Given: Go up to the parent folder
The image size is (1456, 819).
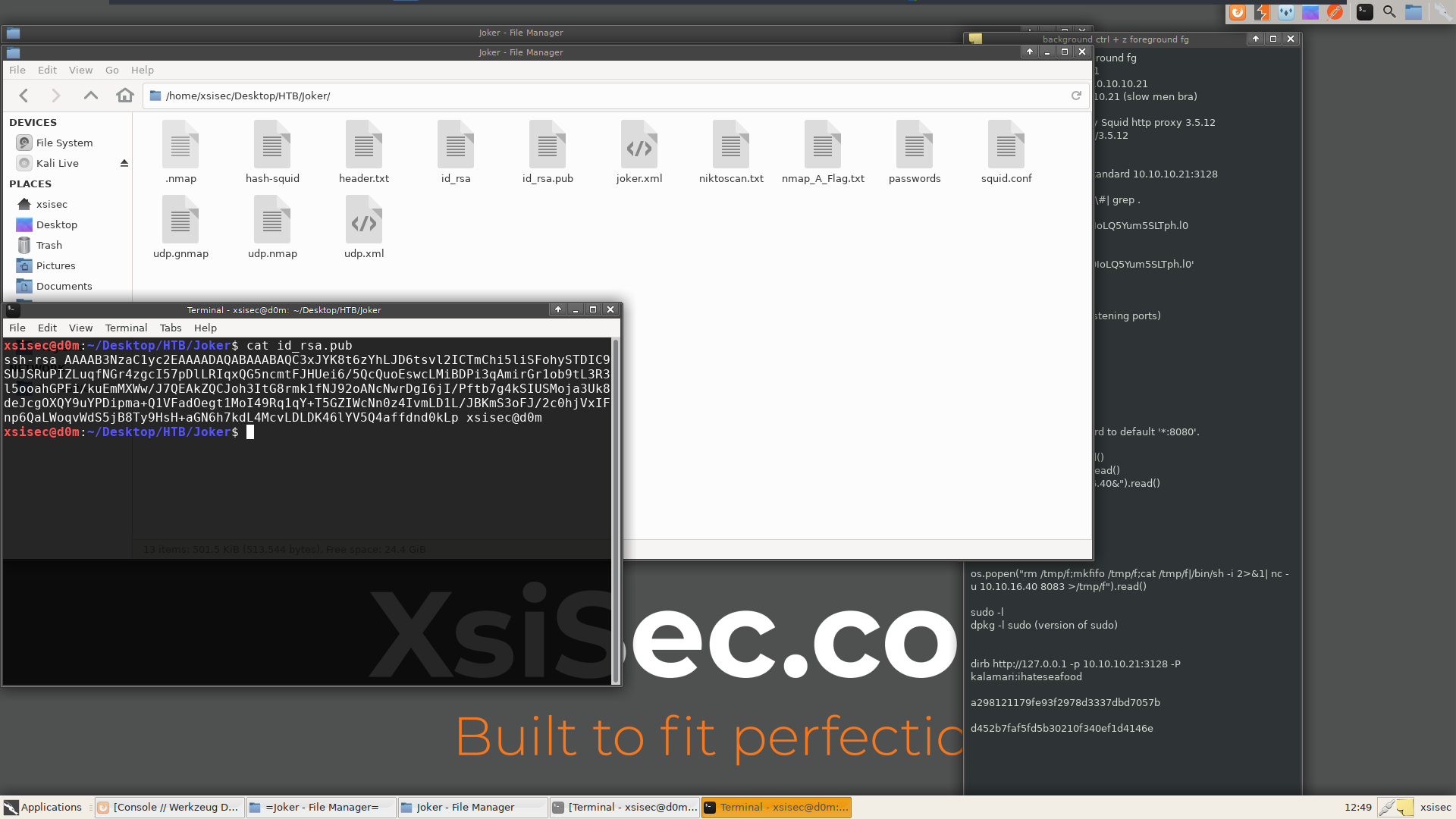Looking at the screenshot, I should (x=91, y=96).
